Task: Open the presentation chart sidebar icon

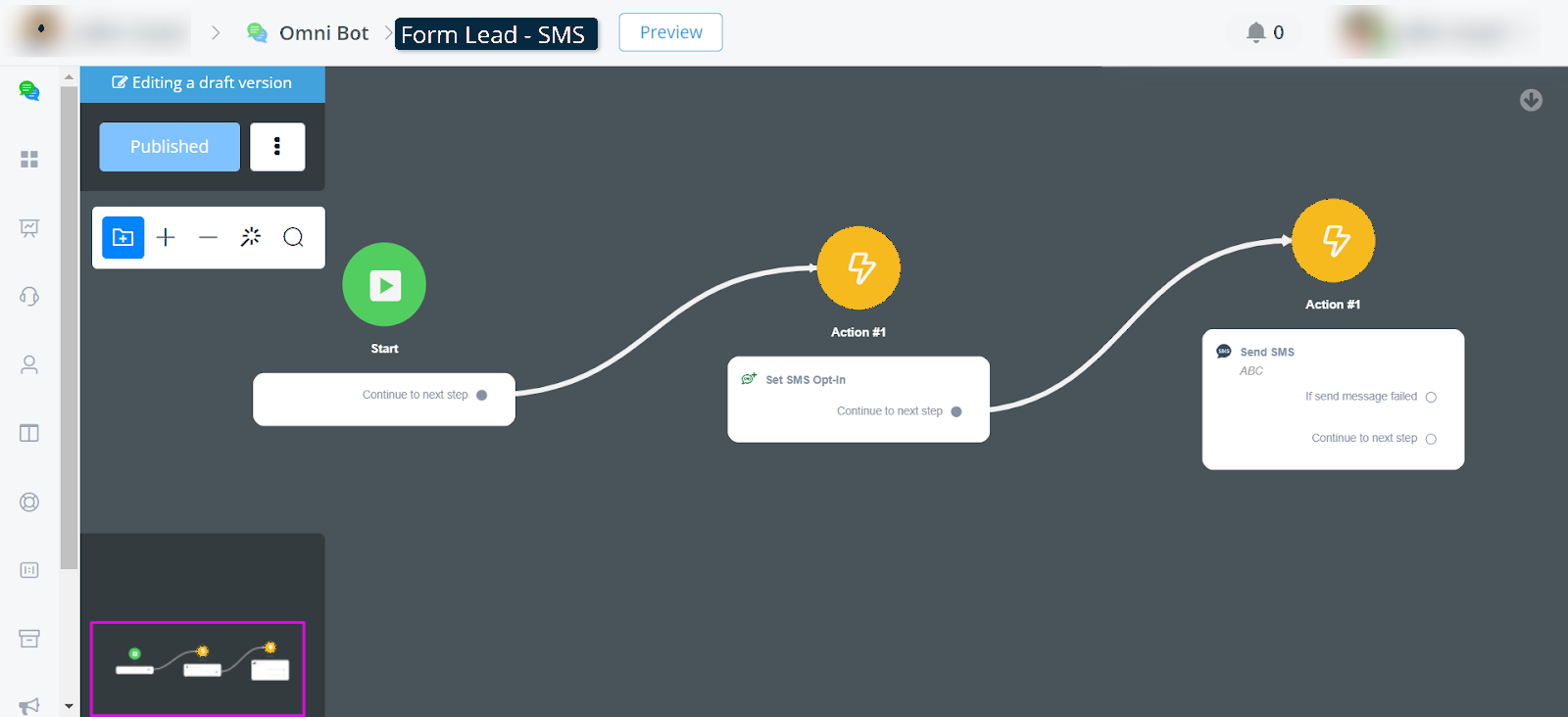Action: pyautogui.click(x=29, y=227)
